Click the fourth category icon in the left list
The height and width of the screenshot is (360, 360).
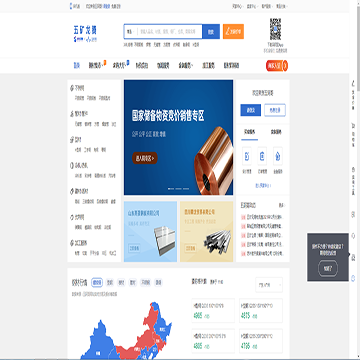72,165
